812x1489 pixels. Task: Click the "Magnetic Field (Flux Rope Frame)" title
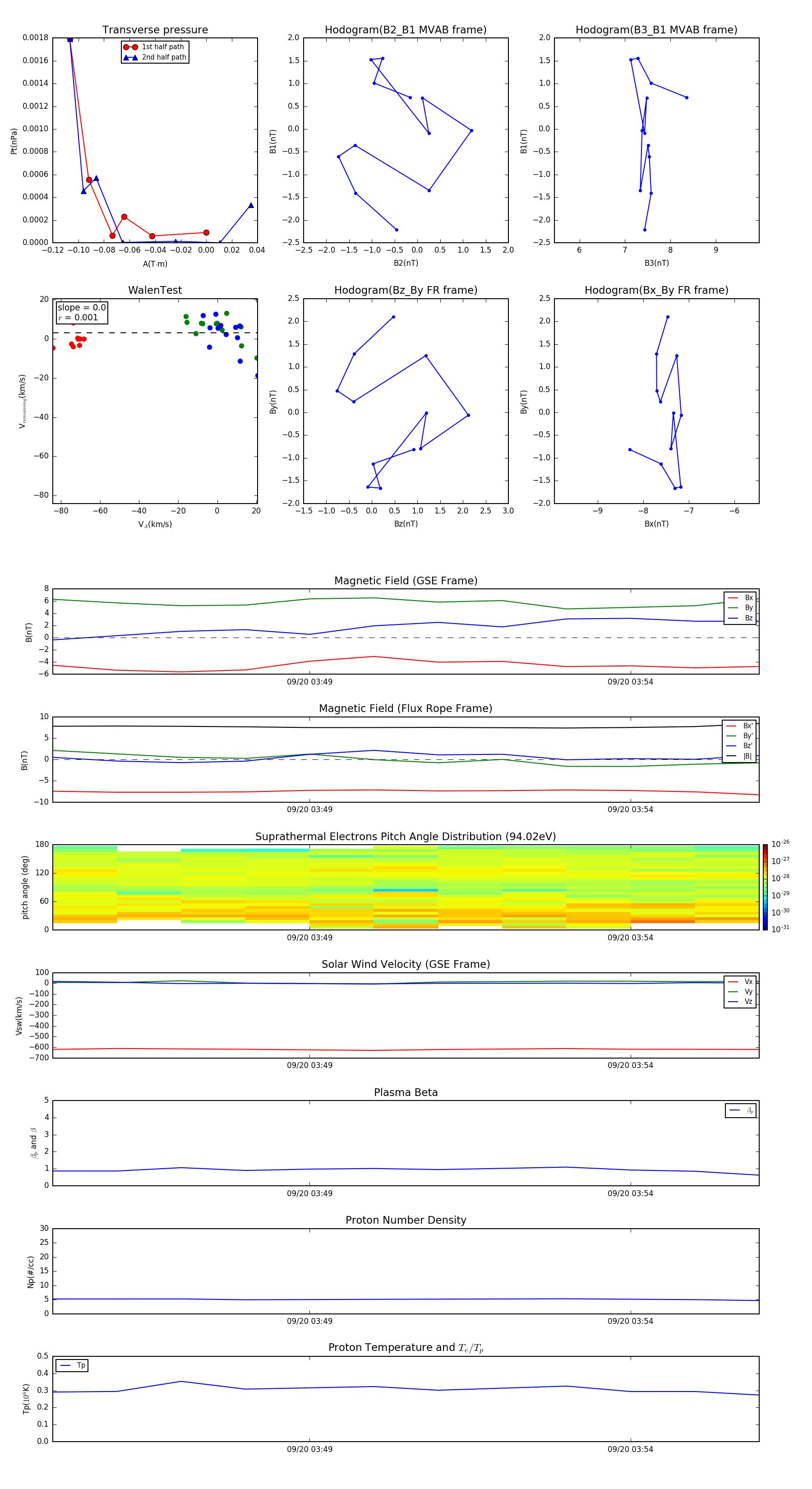coord(406,709)
